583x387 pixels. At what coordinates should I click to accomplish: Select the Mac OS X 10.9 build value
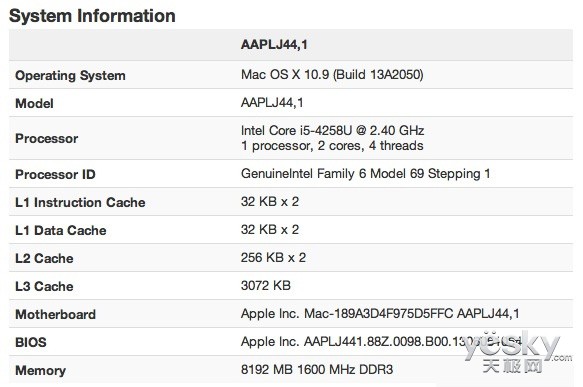332,75
